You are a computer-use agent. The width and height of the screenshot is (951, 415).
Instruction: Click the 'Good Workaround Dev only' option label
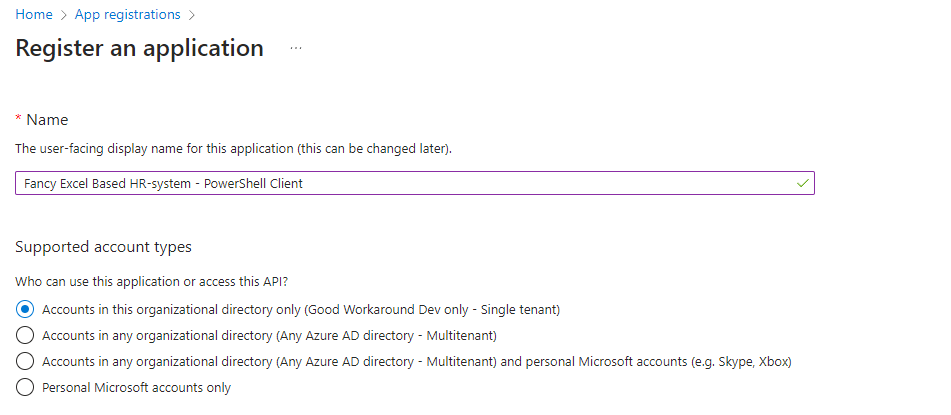pos(300,309)
